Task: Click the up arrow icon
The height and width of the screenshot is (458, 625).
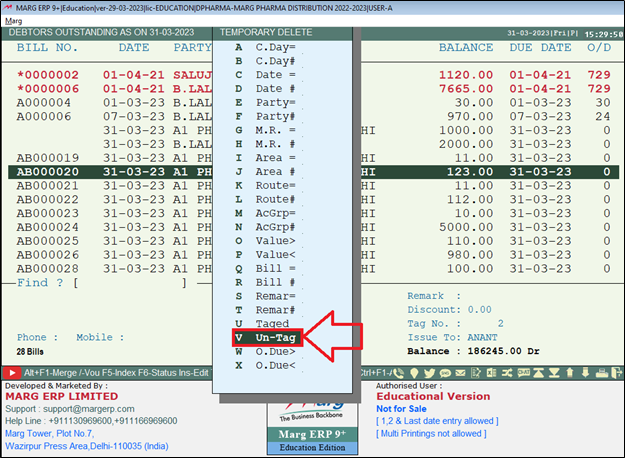Action: click(570, 373)
